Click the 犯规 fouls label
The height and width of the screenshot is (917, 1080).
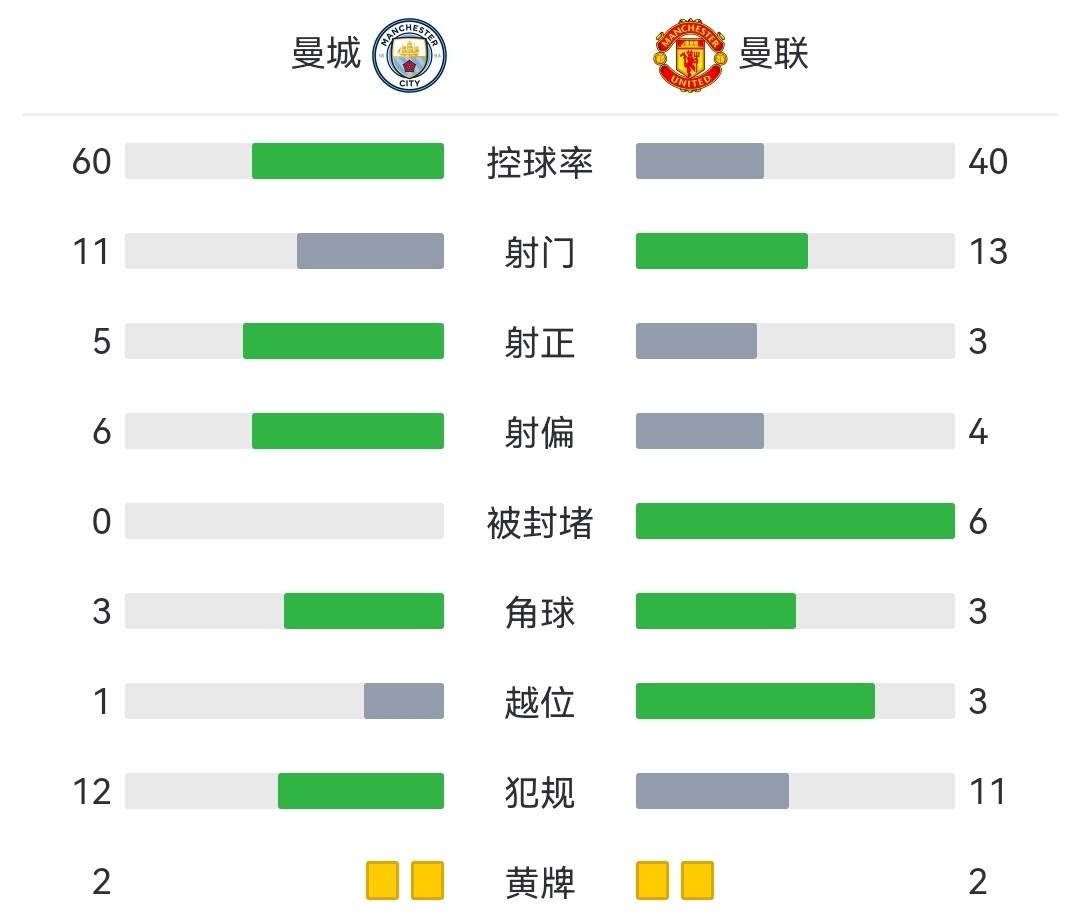pos(540,792)
